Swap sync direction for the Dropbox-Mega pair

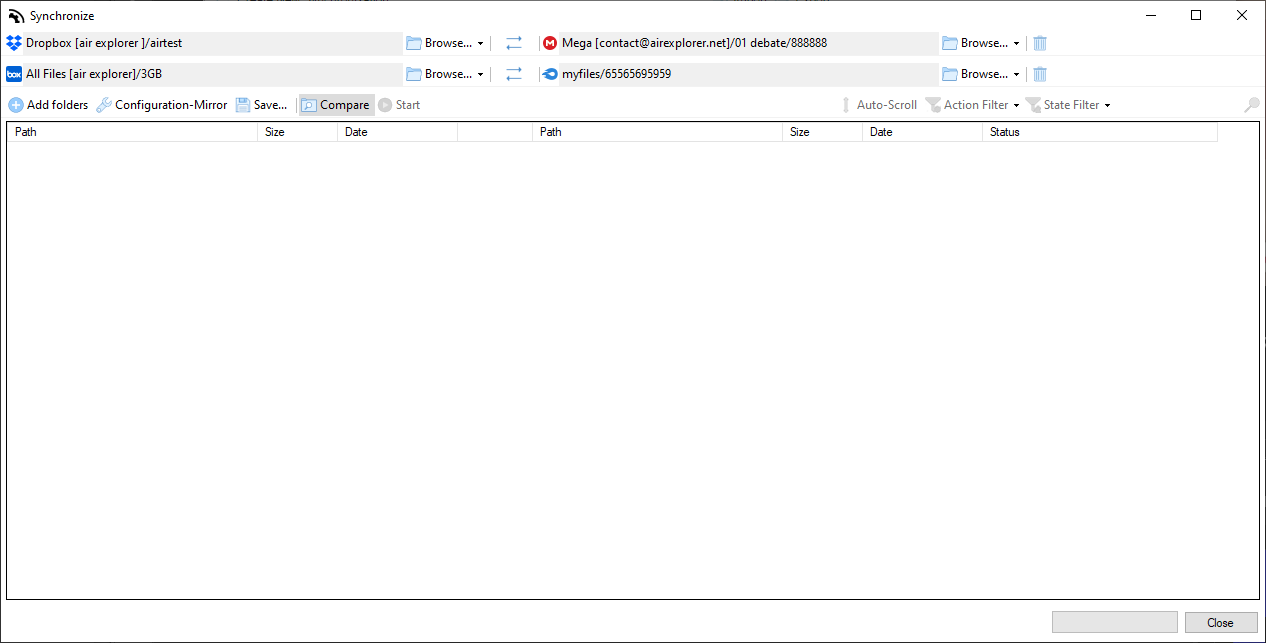tap(513, 42)
